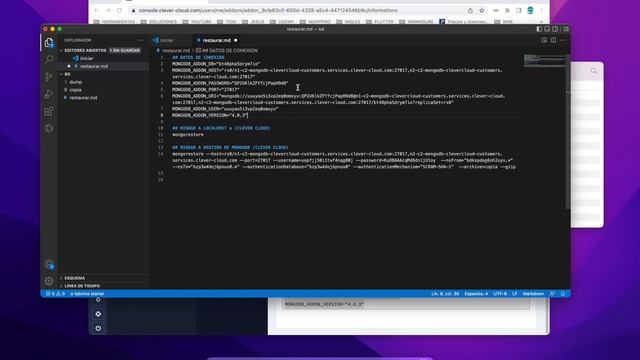
Task: Switch to the restaurar.md tab
Action: click(216, 40)
